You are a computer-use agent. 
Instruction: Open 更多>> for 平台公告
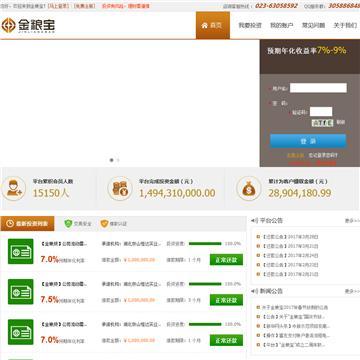352,221
